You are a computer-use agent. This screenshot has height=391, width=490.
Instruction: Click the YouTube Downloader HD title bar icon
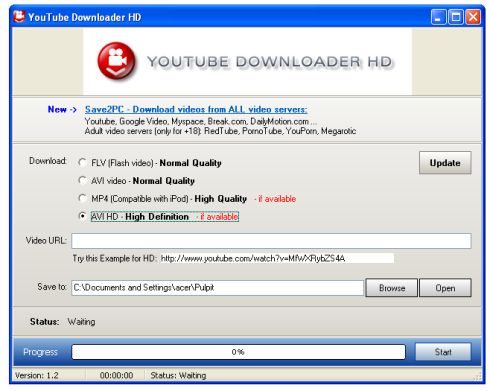tap(19, 16)
